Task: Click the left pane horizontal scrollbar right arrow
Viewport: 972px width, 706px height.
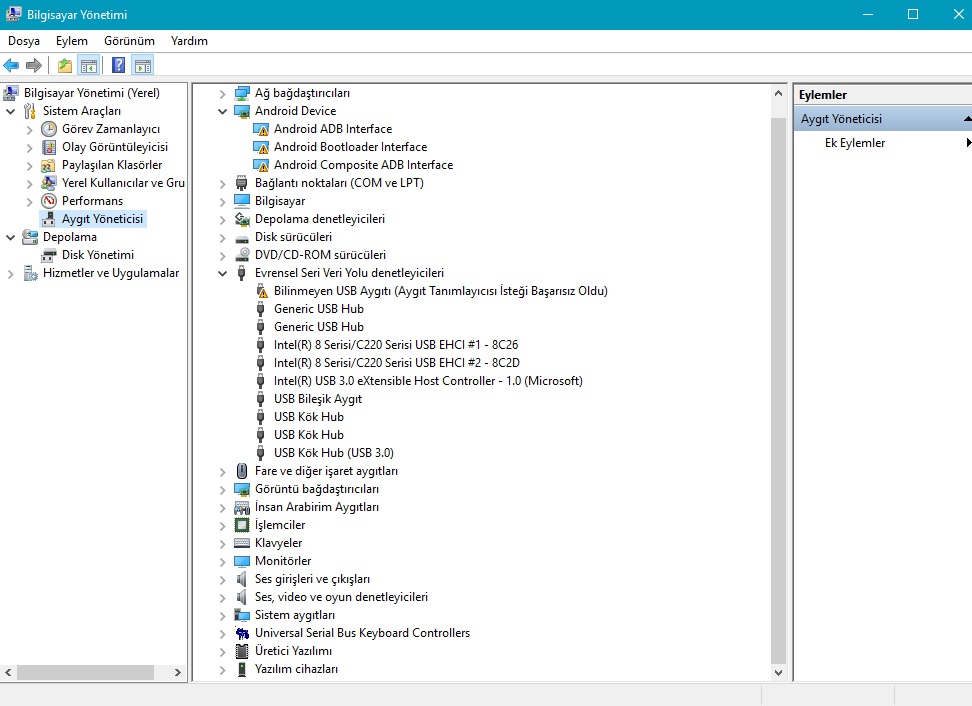Action: tap(178, 673)
